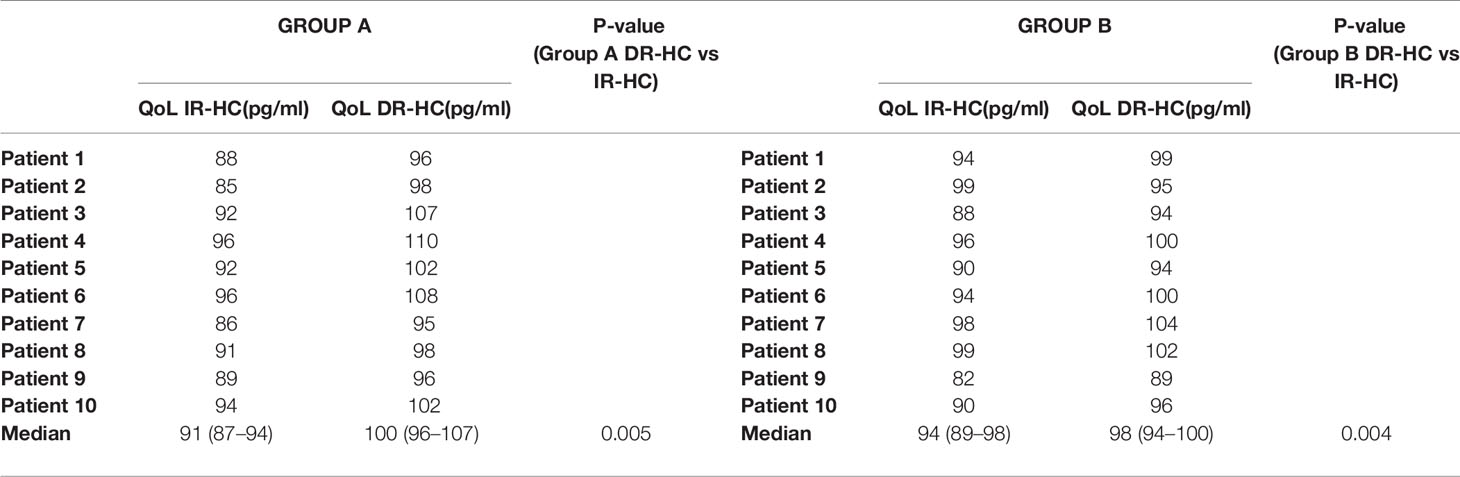Click the Group B P-value header

coord(1366,55)
